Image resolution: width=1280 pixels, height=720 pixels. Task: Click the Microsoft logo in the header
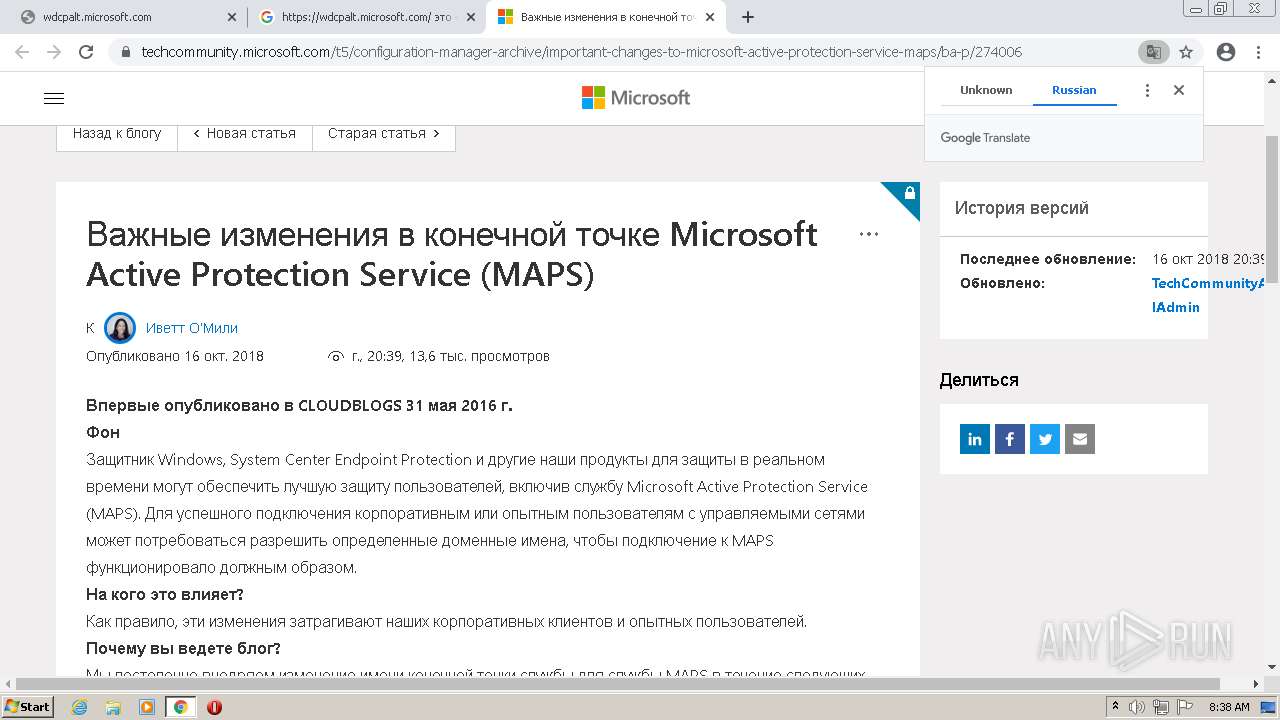636,98
